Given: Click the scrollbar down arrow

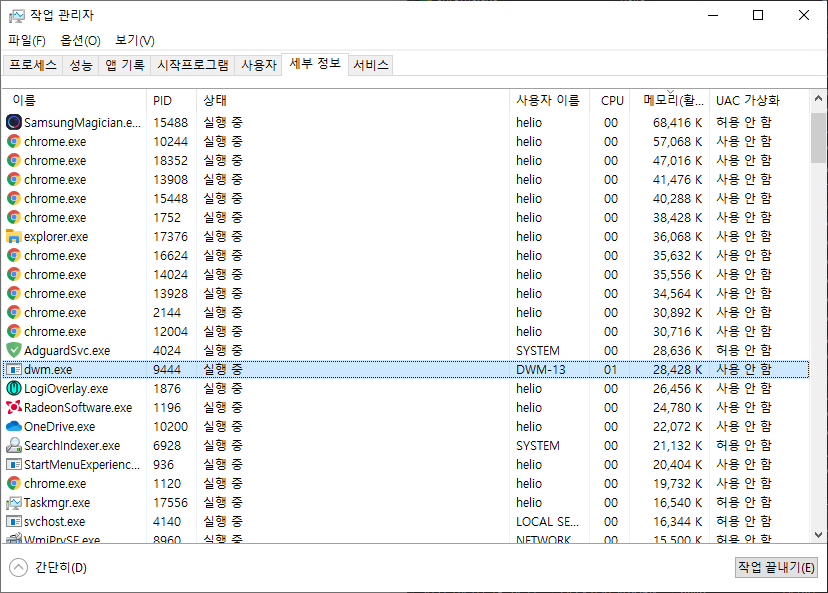Looking at the screenshot, I should pyautogui.click(x=818, y=535).
